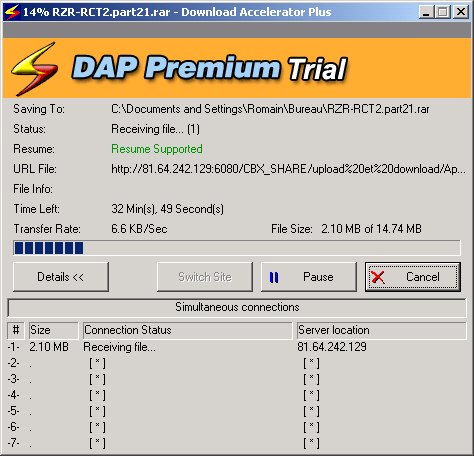This screenshot has height=456, width=474.
Task: Pause the current download
Action: click(309, 277)
